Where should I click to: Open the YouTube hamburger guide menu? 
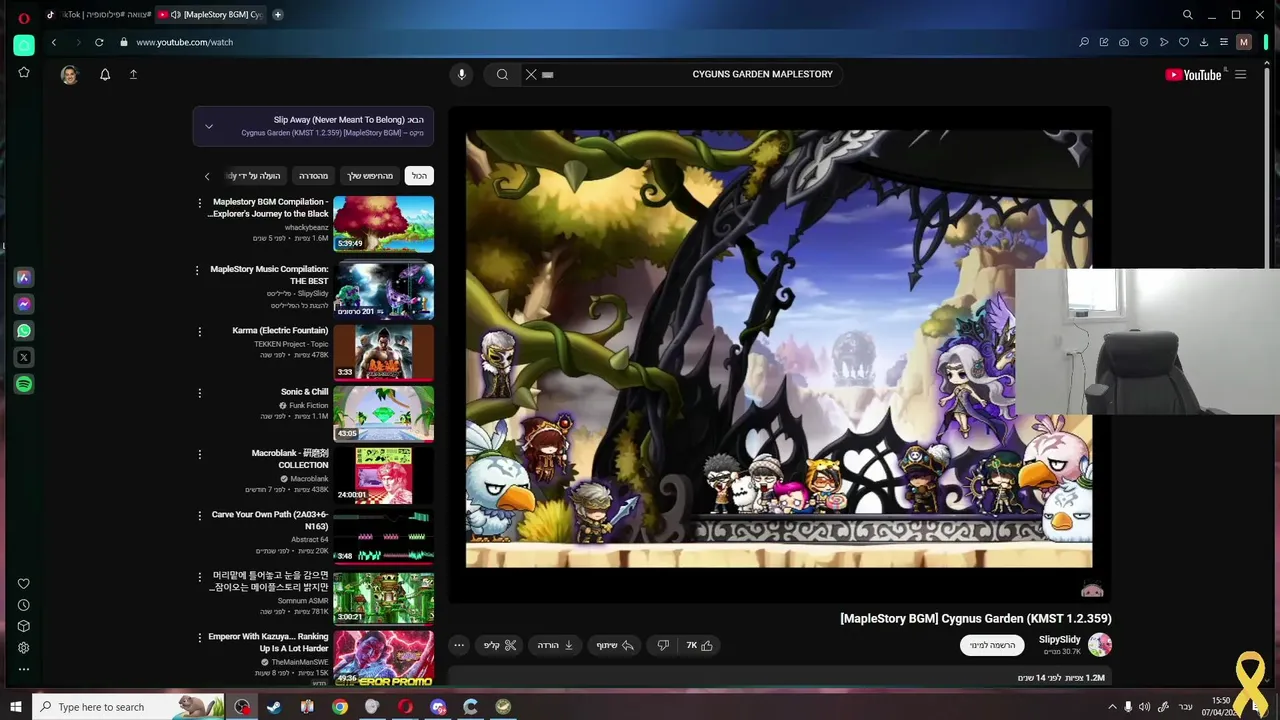tap(1241, 74)
